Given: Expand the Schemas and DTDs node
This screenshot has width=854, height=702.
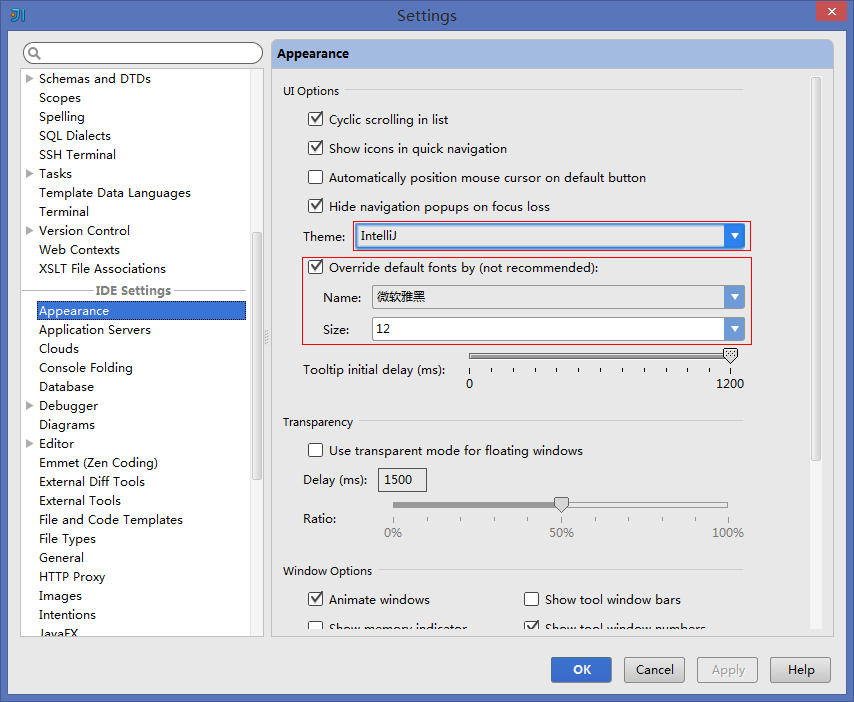Looking at the screenshot, I should (x=29, y=78).
